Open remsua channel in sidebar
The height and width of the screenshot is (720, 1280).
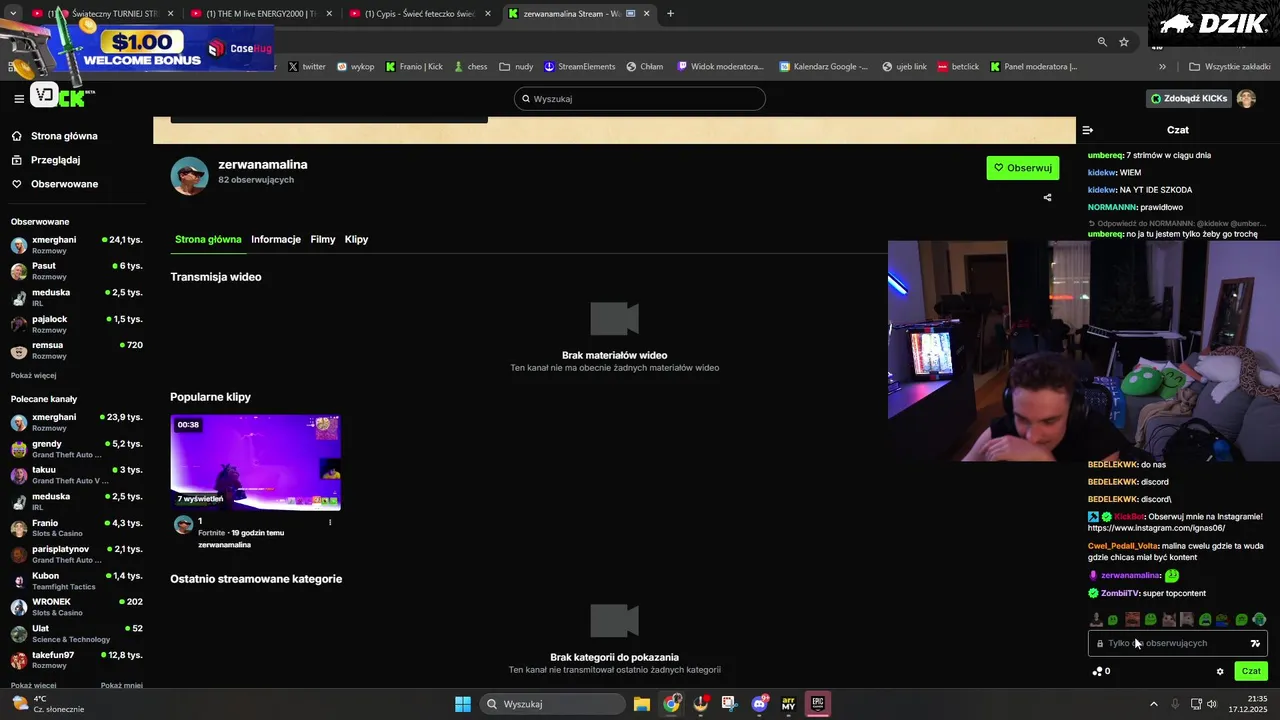tap(77, 350)
